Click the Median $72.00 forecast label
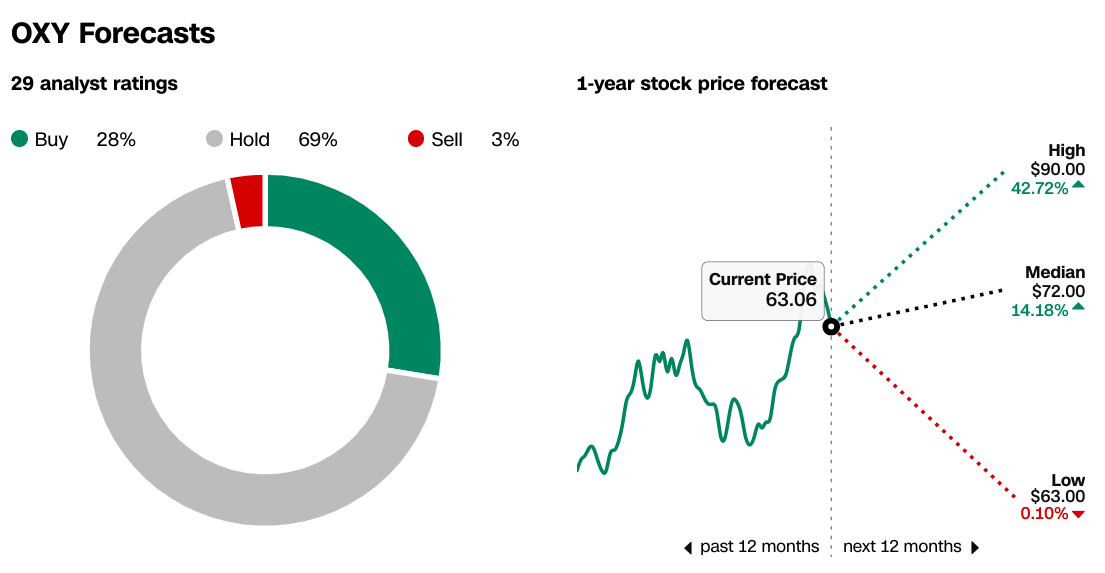The image size is (1105, 573). pos(1048,291)
